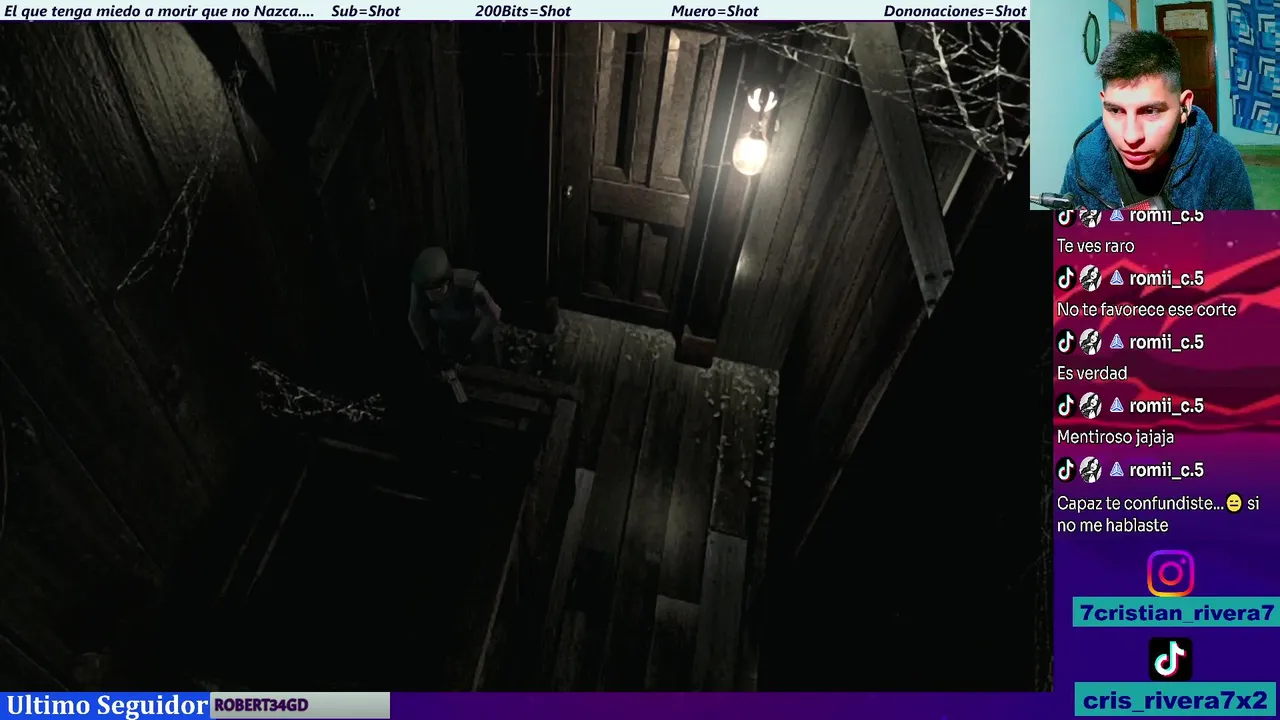1280x720 pixels.
Task: Click the Instagram logo icon
Action: coord(1170,574)
